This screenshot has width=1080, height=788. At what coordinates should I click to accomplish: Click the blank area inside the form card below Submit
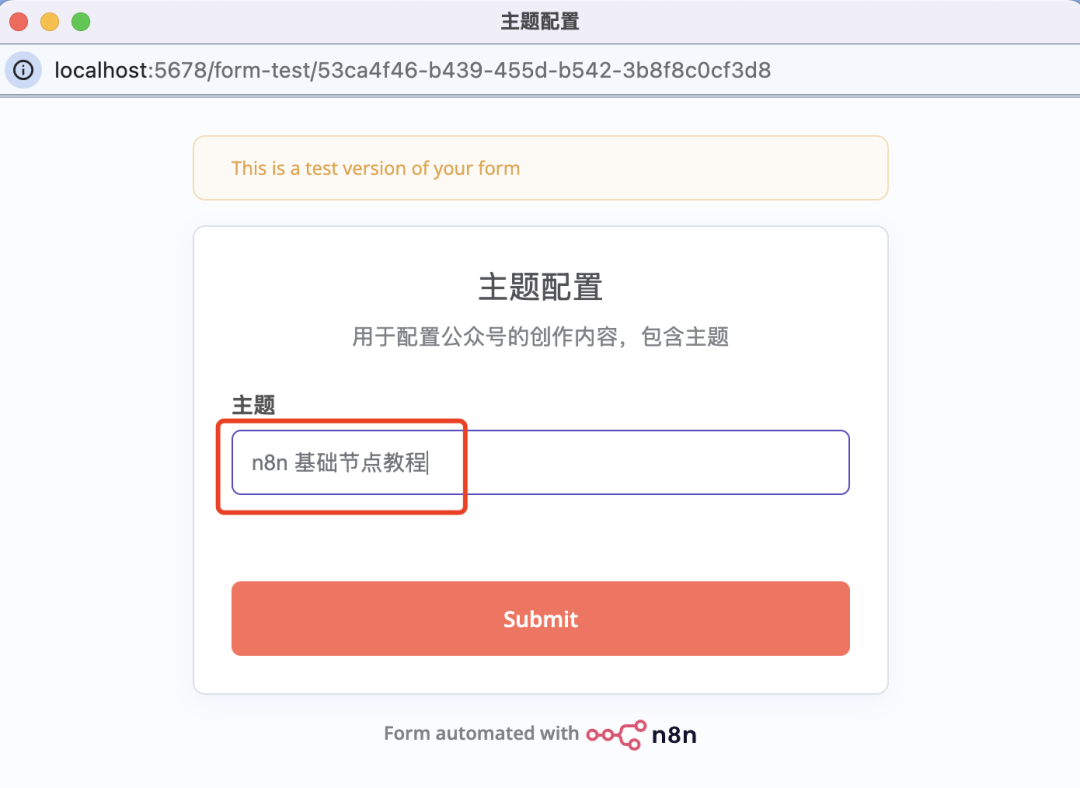tap(540, 675)
